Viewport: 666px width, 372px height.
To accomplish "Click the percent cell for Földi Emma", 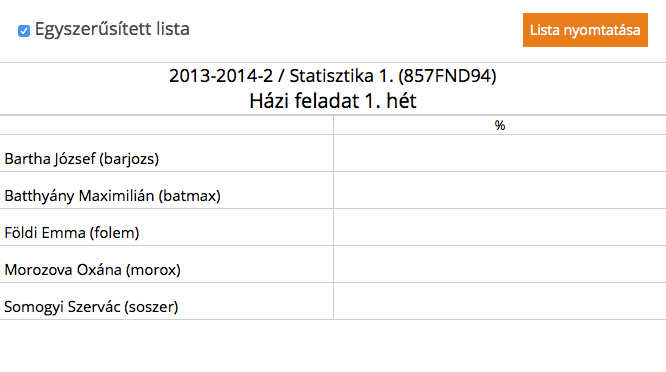I will pyautogui.click(x=500, y=227).
